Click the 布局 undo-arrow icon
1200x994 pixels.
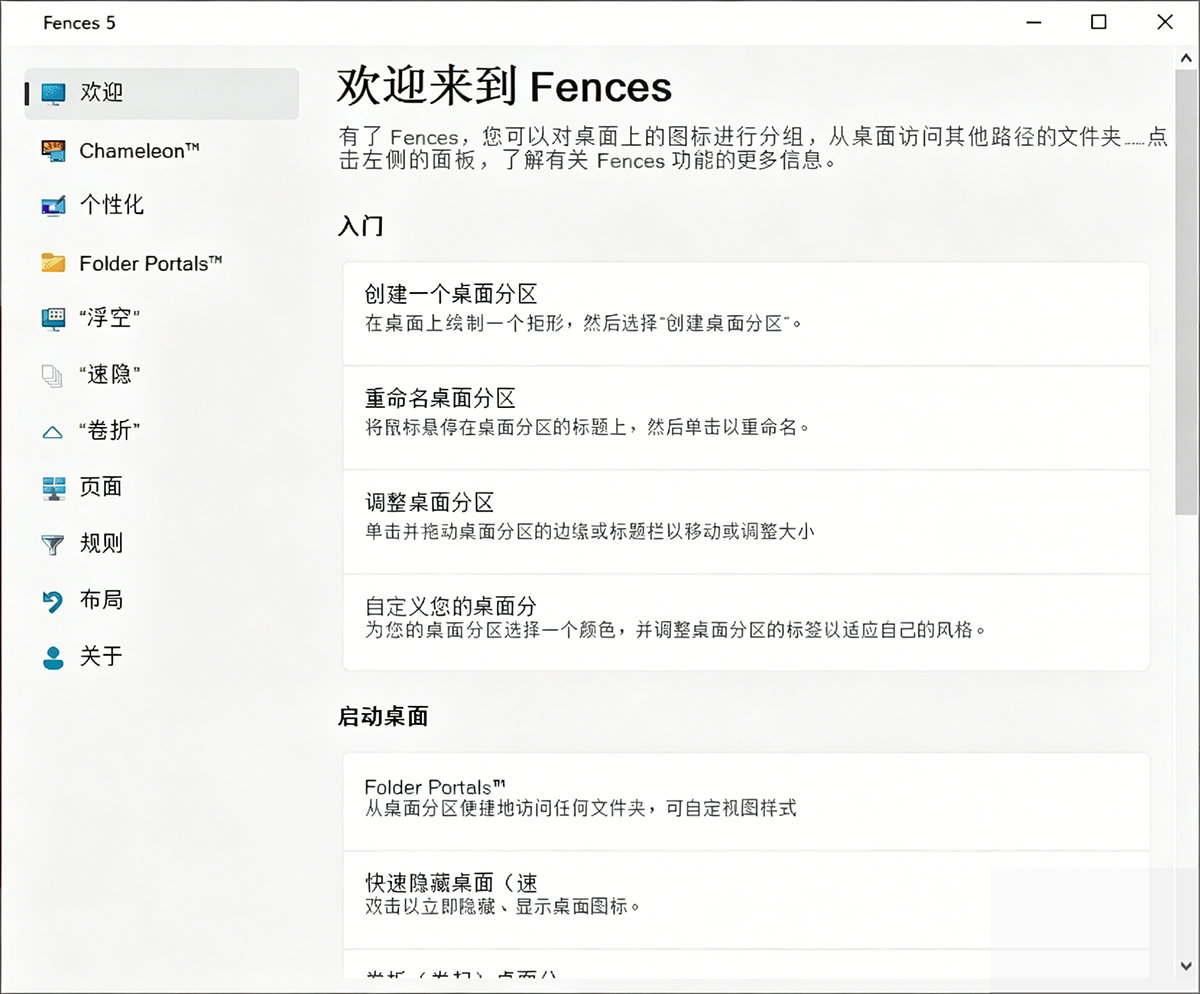pos(53,601)
